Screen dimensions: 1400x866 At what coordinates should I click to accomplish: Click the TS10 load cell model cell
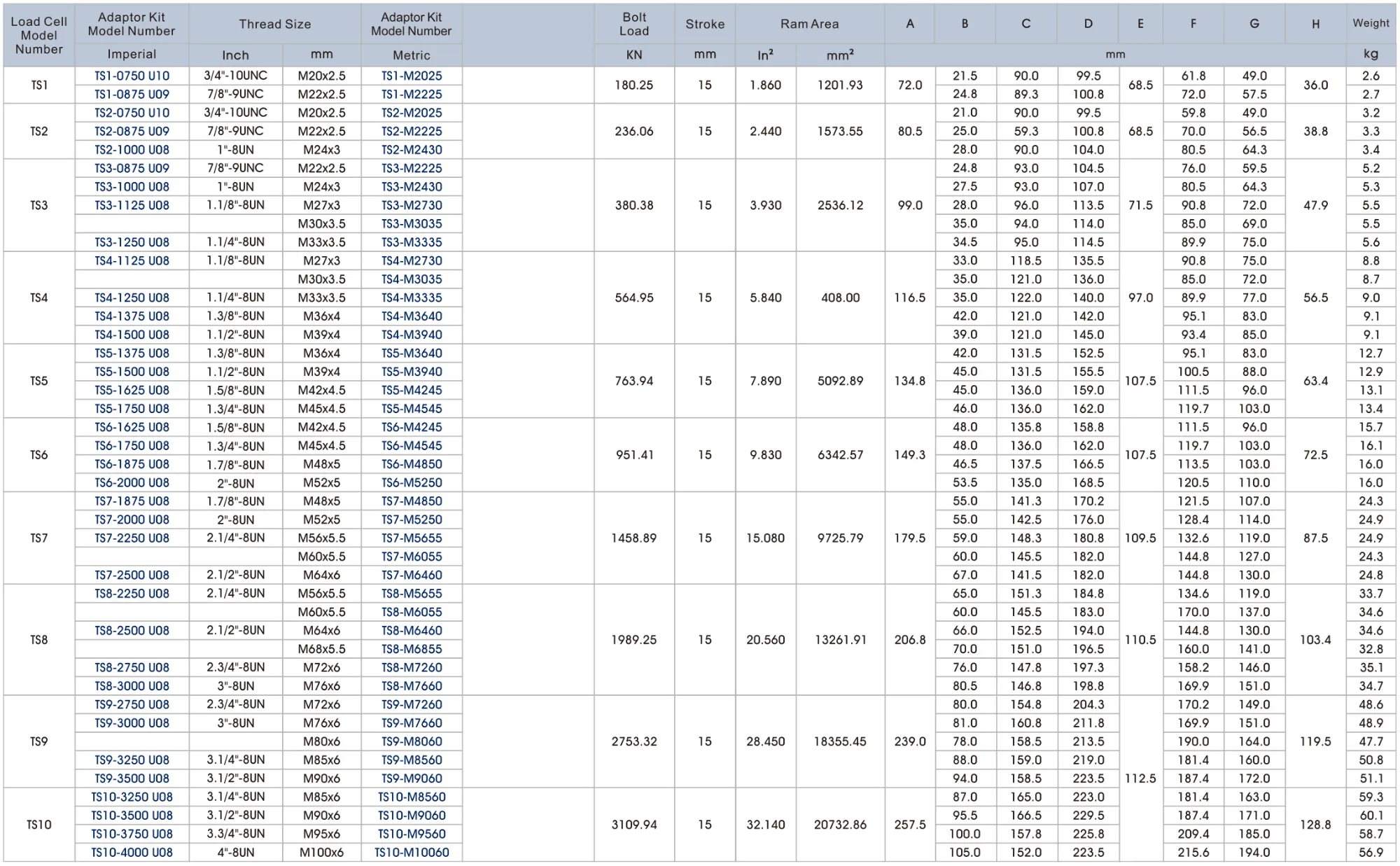(39, 825)
